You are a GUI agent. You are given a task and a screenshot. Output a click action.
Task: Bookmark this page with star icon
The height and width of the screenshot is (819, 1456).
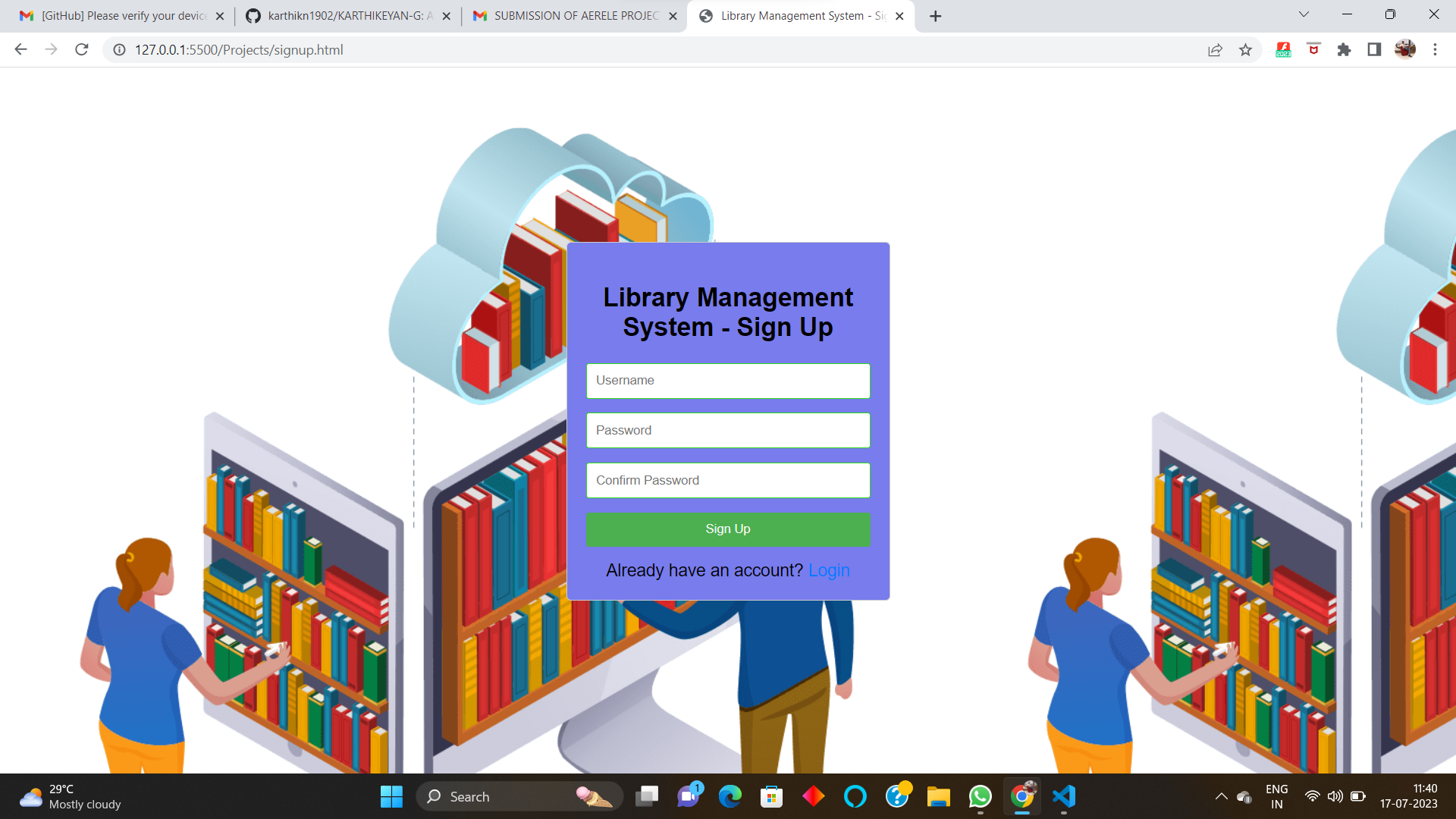(x=1245, y=50)
